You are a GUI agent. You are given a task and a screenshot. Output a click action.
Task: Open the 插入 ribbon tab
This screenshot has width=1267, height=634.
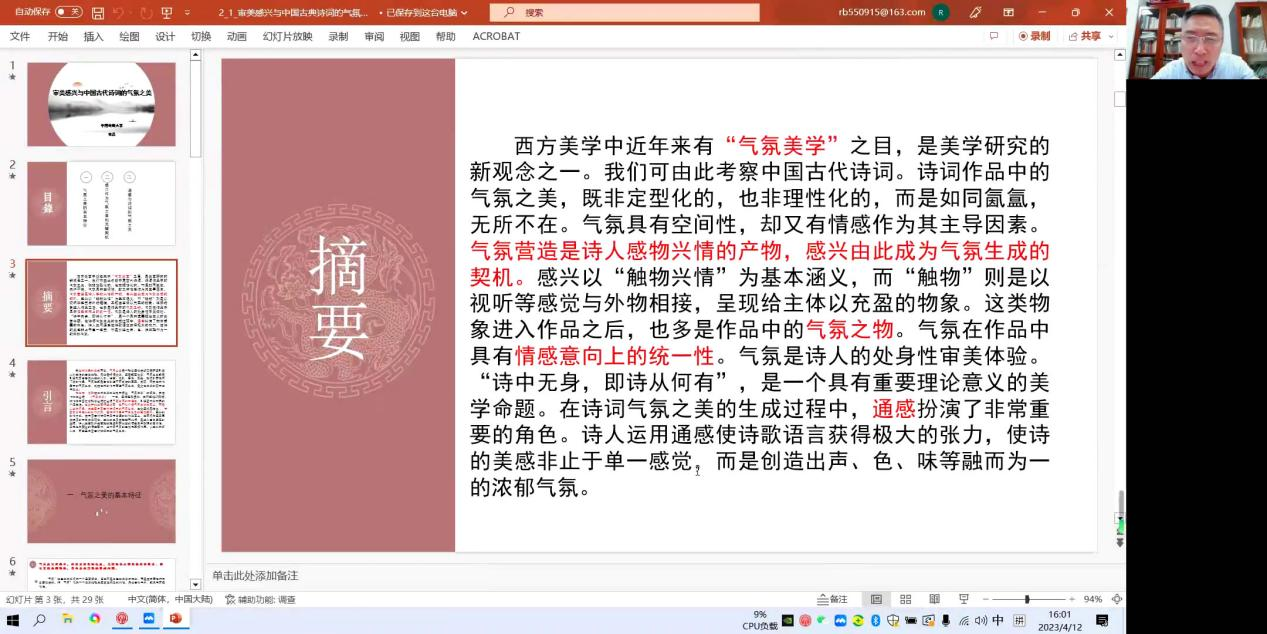click(93, 36)
